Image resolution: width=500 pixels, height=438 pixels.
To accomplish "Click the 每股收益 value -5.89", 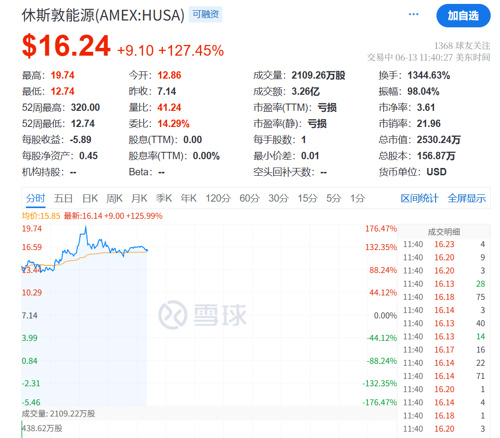I will click(81, 140).
